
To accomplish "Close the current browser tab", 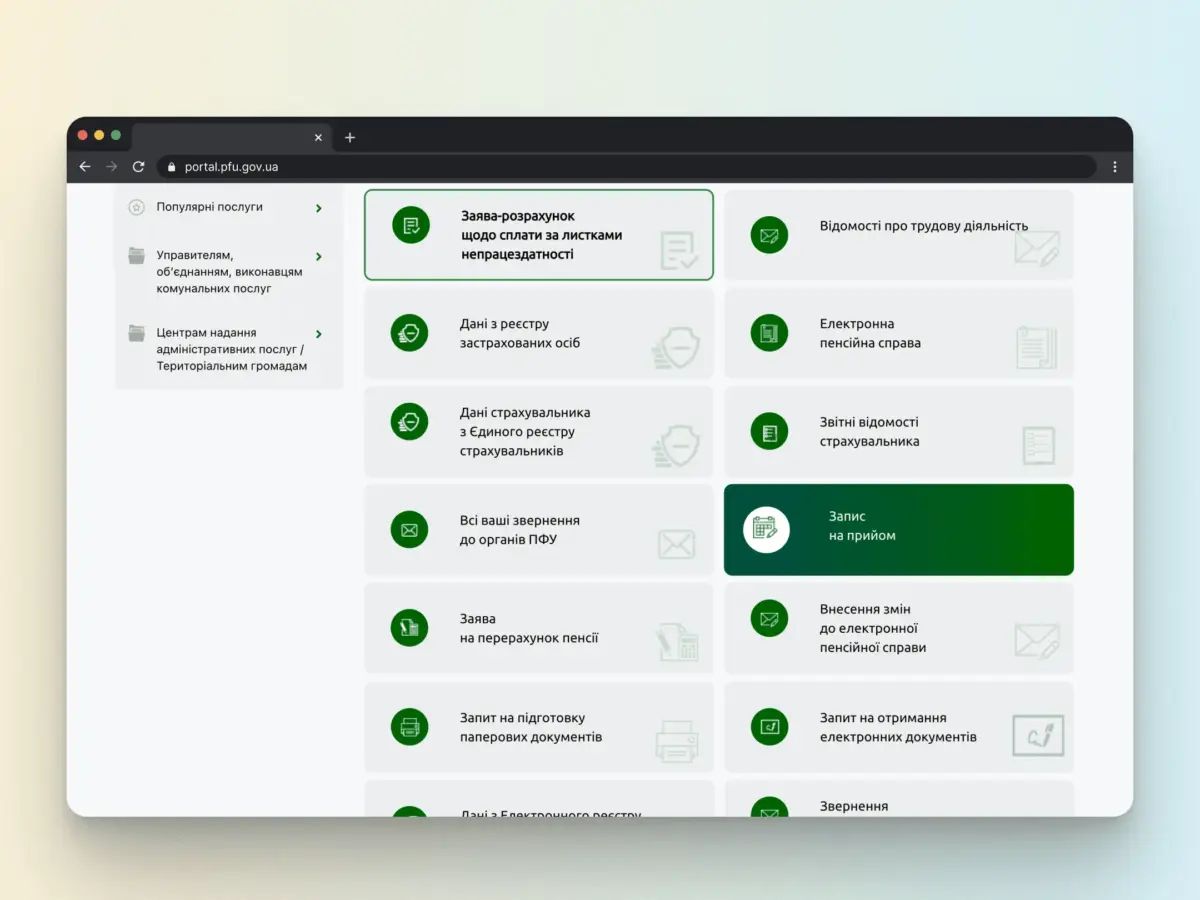I will pyautogui.click(x=319, y=138).
